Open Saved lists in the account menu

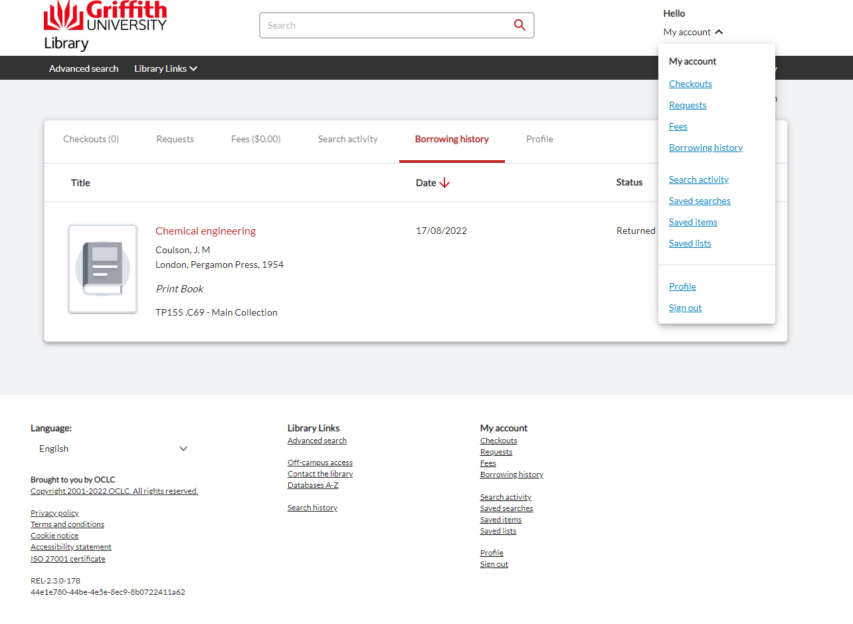pos(689,243)
